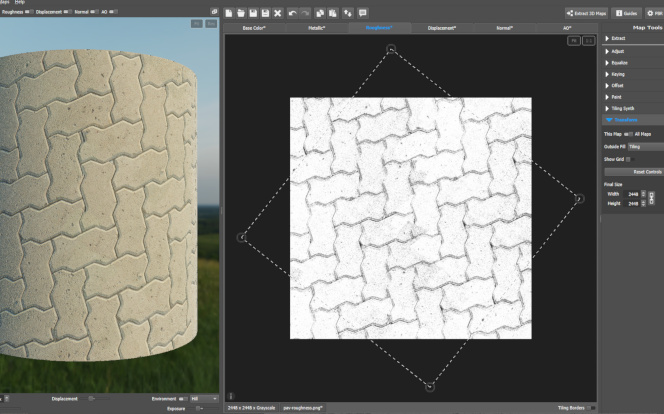Toggle the Roughness switch in preview
The height and width of the screenshot is (414, 664).
[29, 12]
